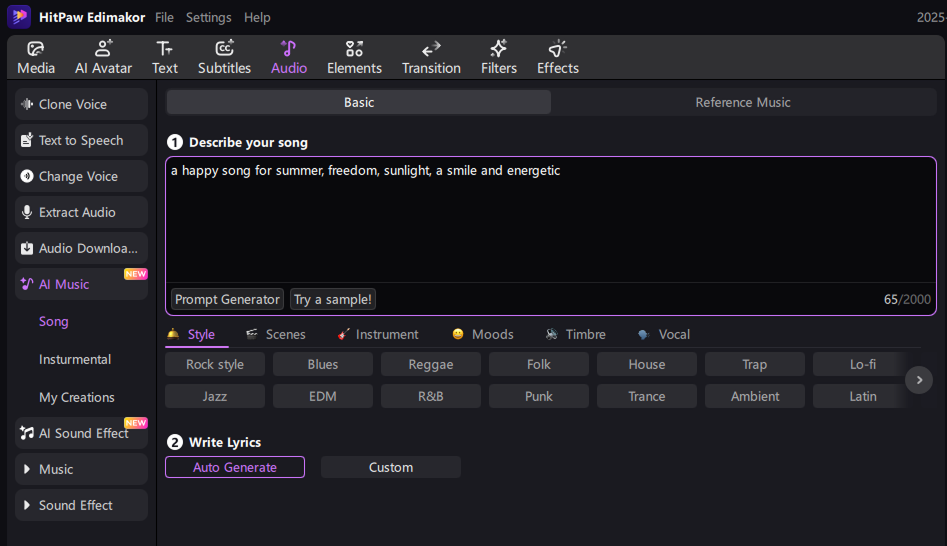Open the Help menu
The height and width of the screenshot is (546, 947).
coord(257,18)
